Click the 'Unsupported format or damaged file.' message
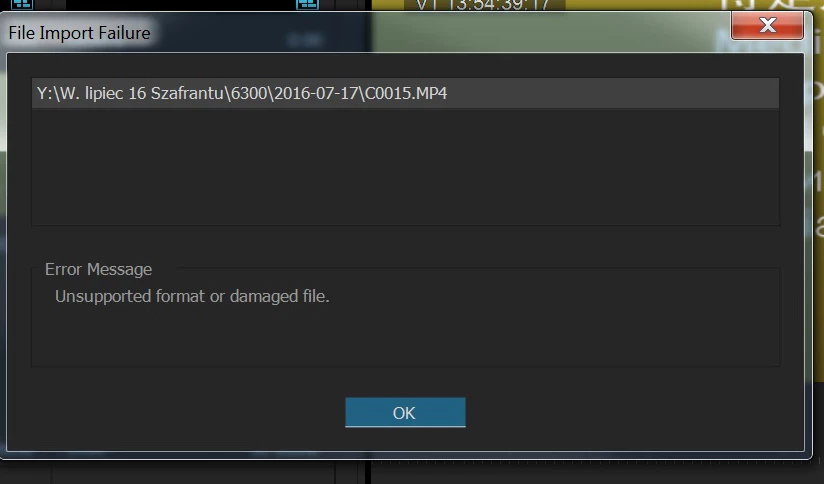The width and height of the screenshot is (824, 484). click(x=192, y=296)
